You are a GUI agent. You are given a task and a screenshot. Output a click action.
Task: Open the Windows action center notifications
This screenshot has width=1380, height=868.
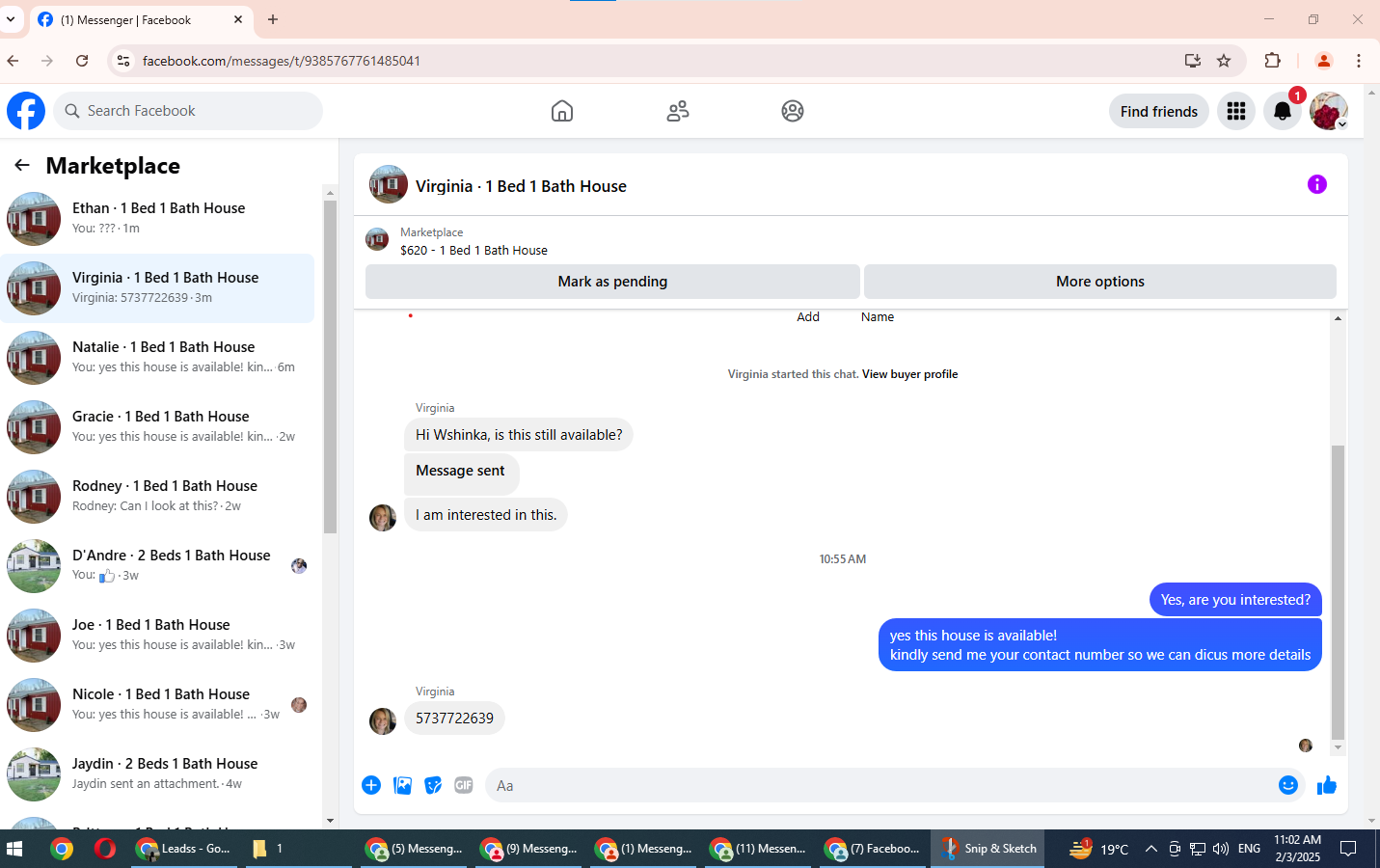1349,849
